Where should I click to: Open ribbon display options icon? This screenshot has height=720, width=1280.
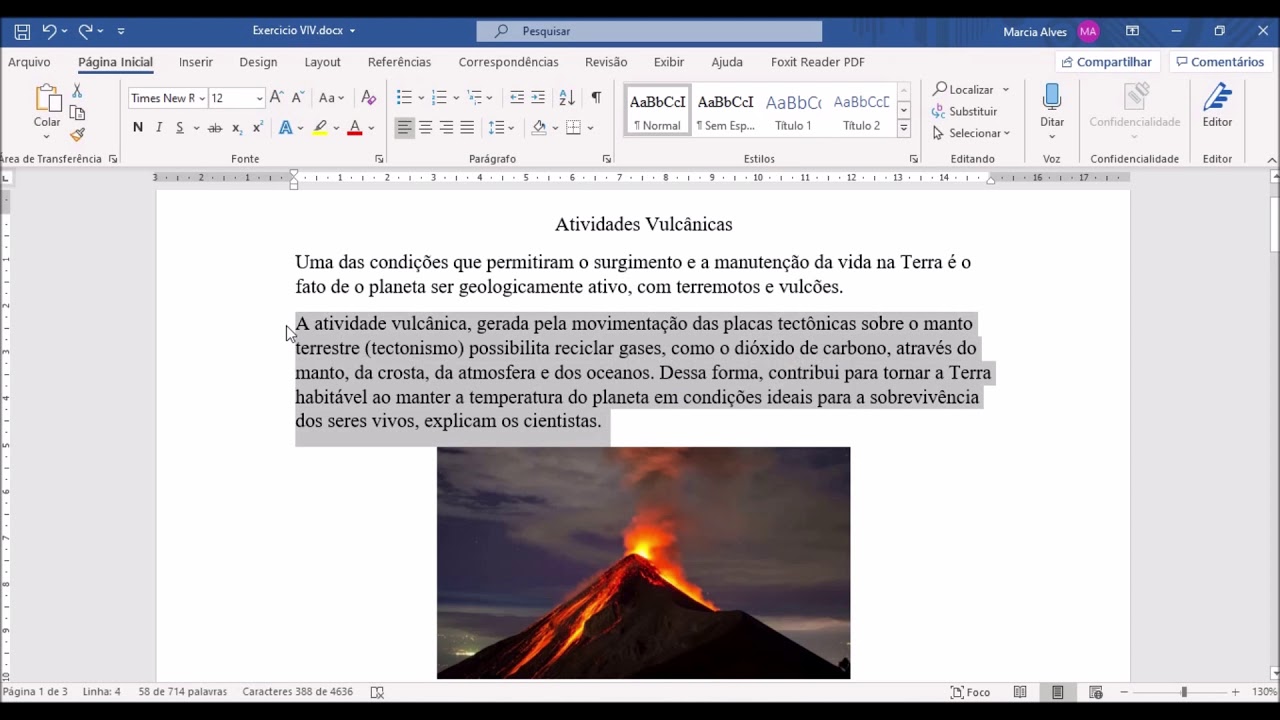click(1132, 31)
